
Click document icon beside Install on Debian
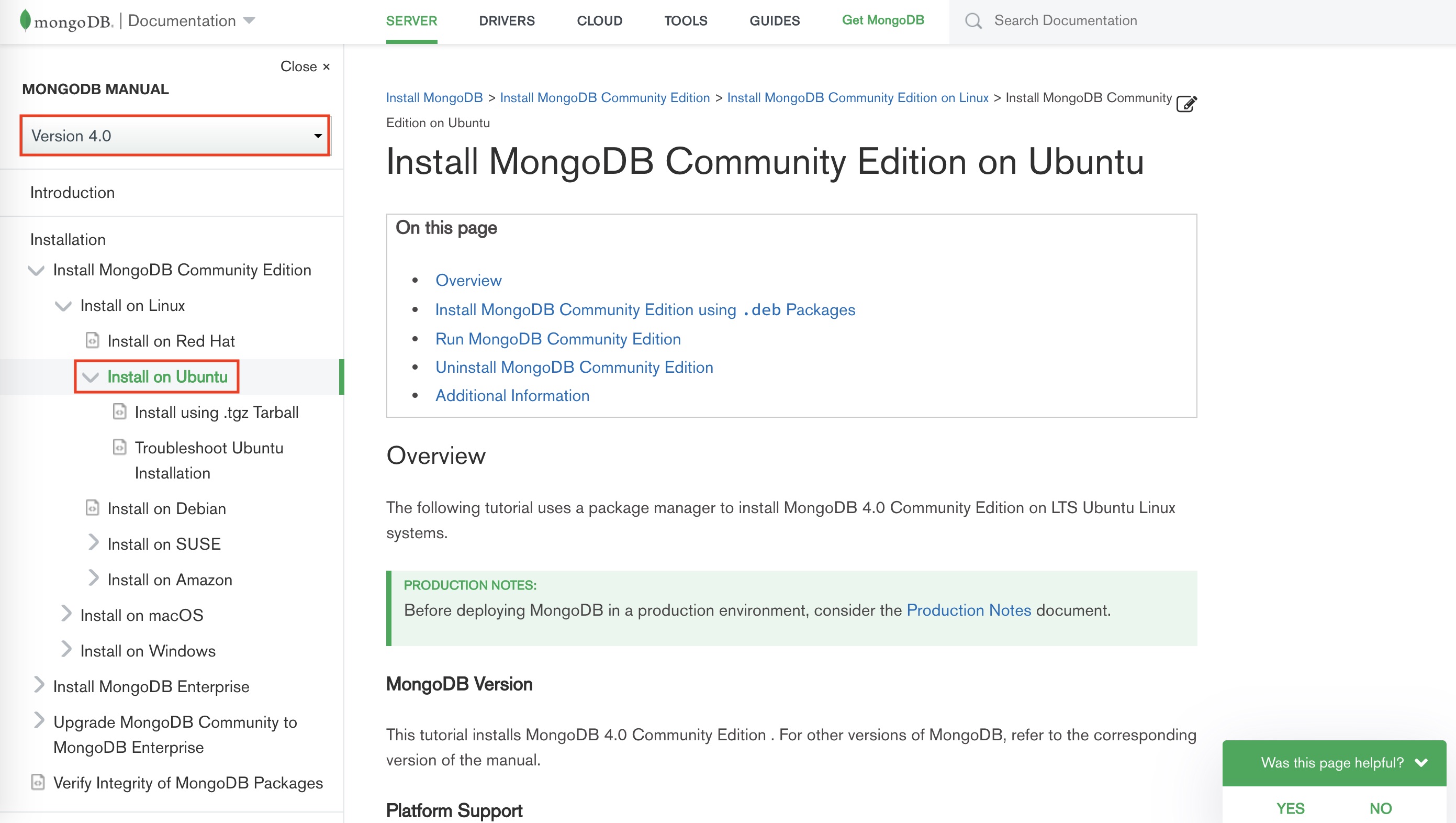(x=92, y=508)
